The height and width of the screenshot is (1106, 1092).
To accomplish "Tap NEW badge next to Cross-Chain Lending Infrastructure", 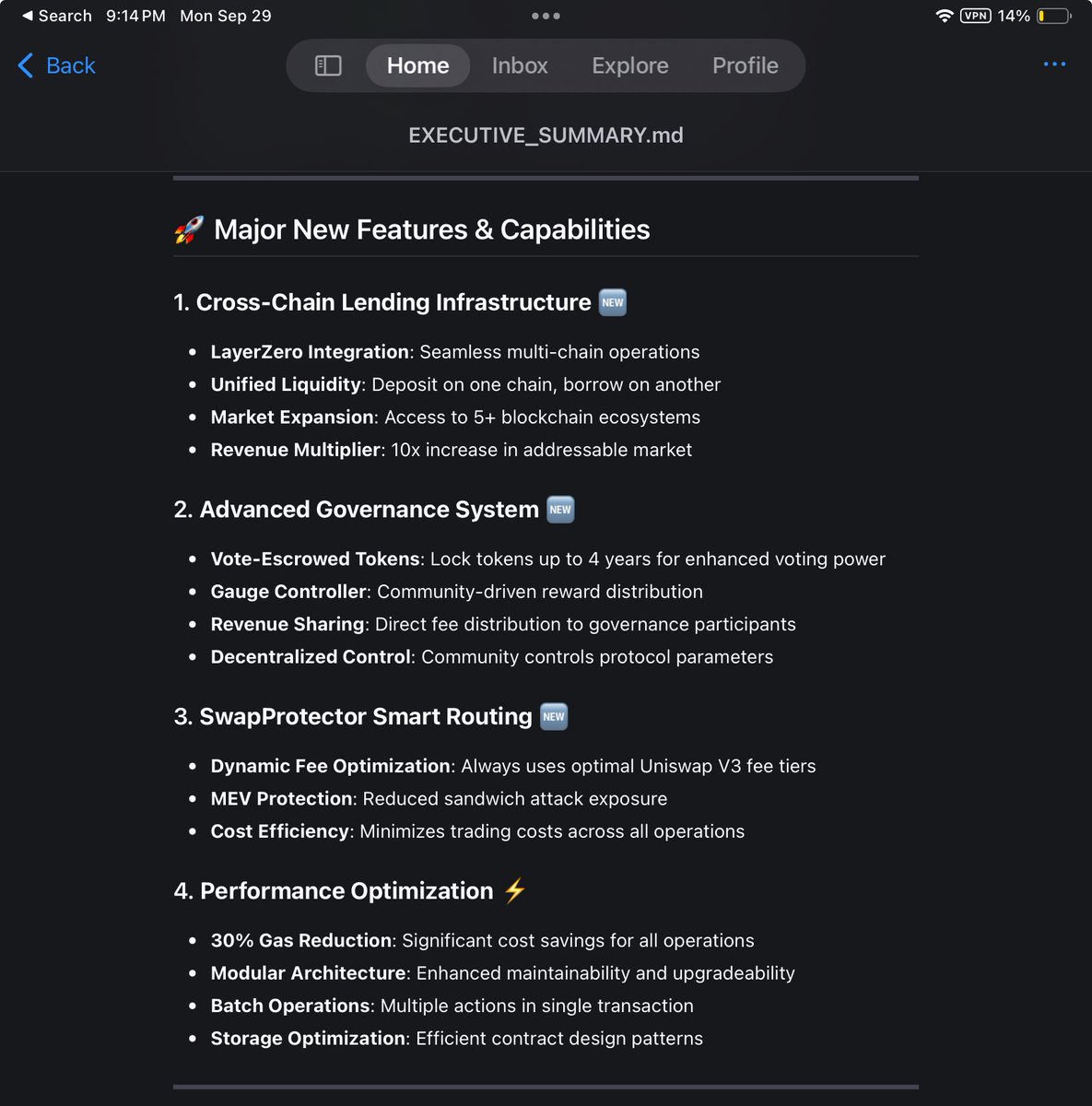I will pos(613,302).
